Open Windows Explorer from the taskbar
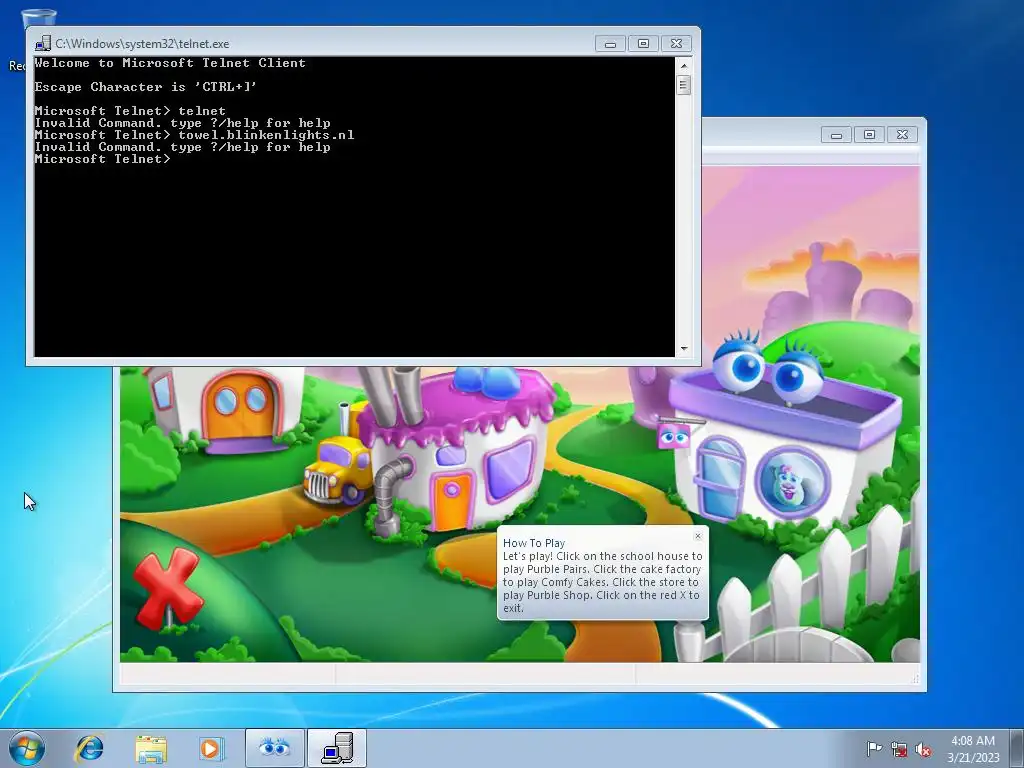 (151, 748)
